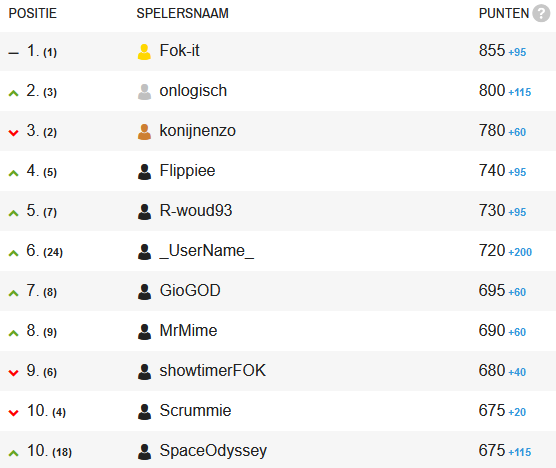
Task: Click the PUNTEN column header
Action: (x=504, y=13)
